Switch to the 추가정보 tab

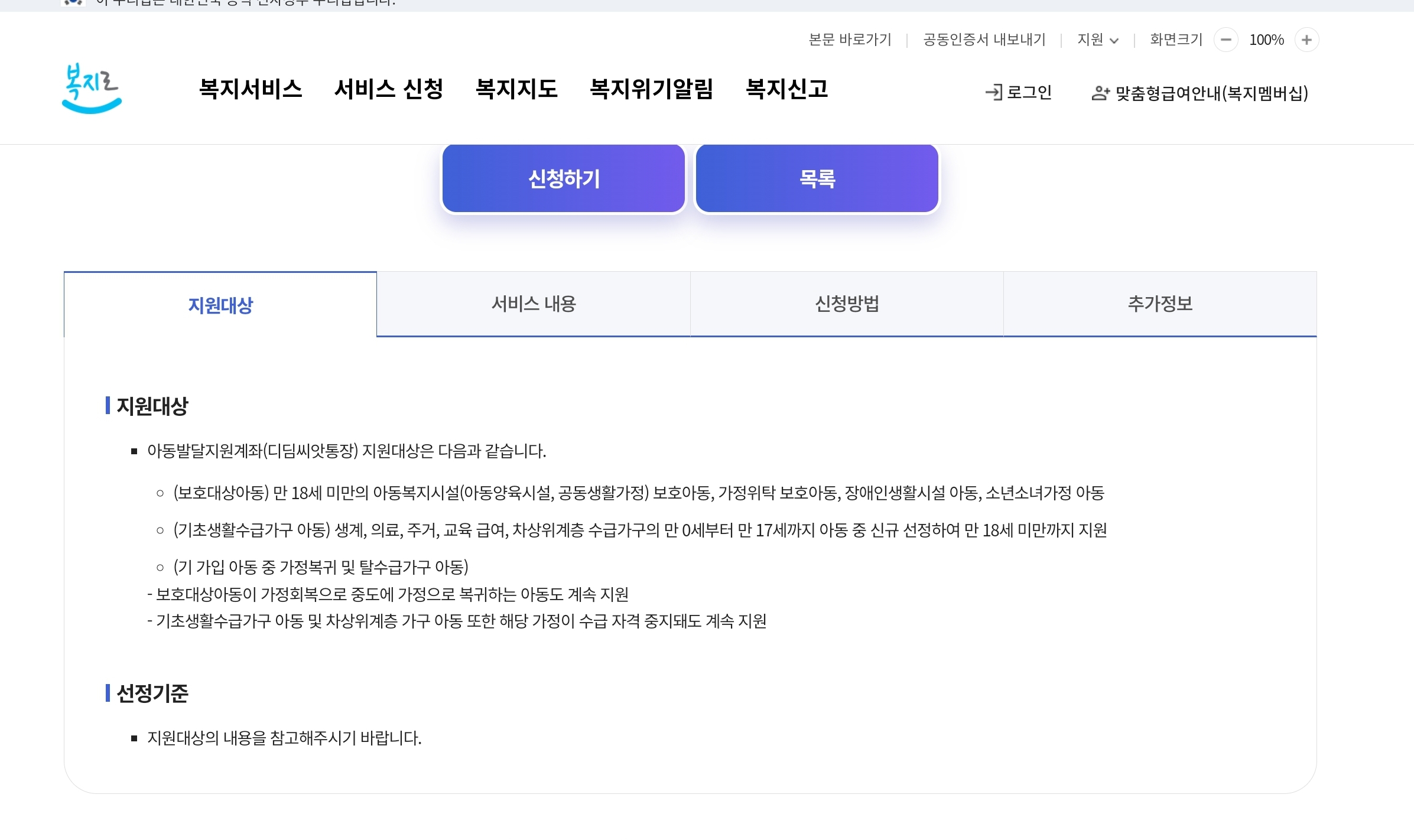click(1160, 304)
